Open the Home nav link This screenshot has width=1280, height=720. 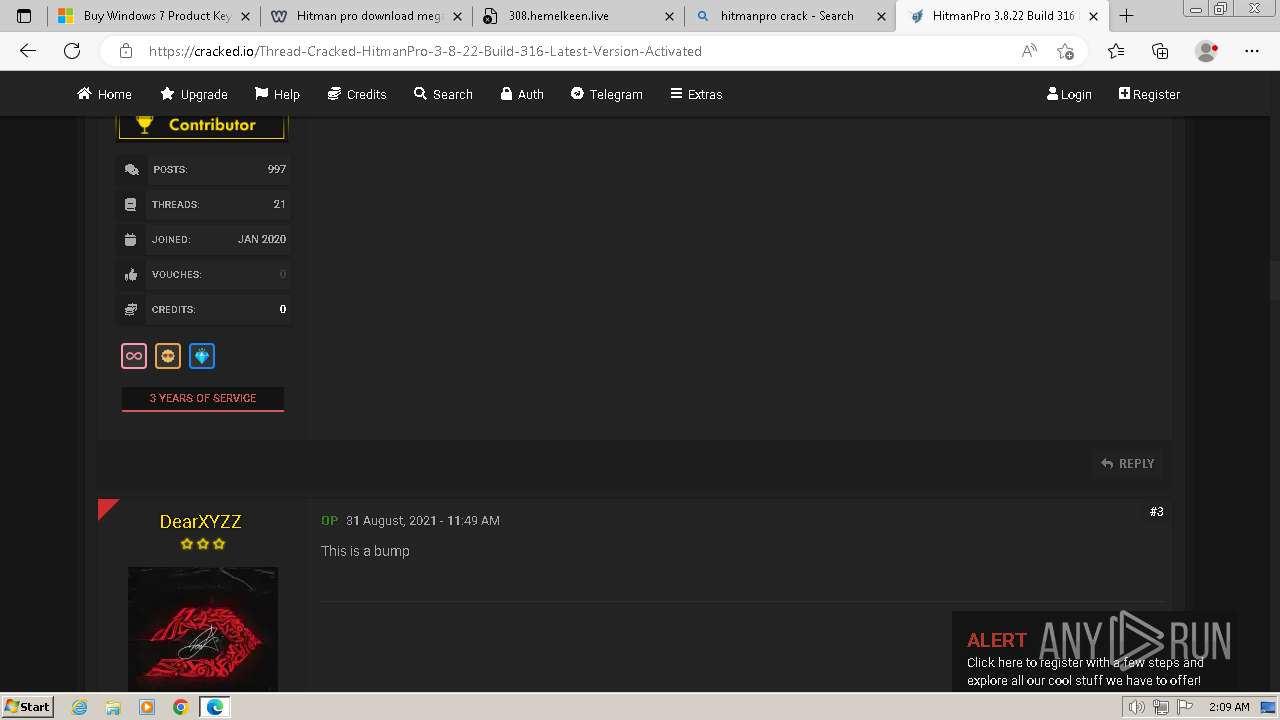click(104, 94)
